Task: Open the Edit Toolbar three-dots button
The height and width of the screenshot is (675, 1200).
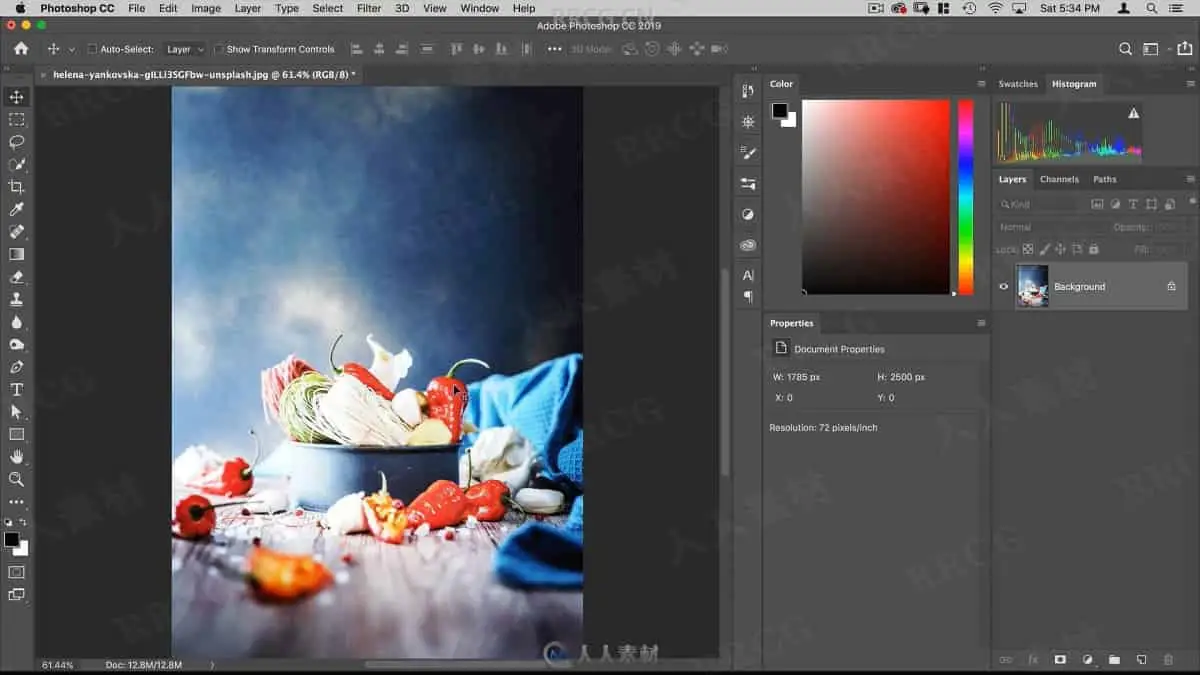Action: [x=16, y=502]
